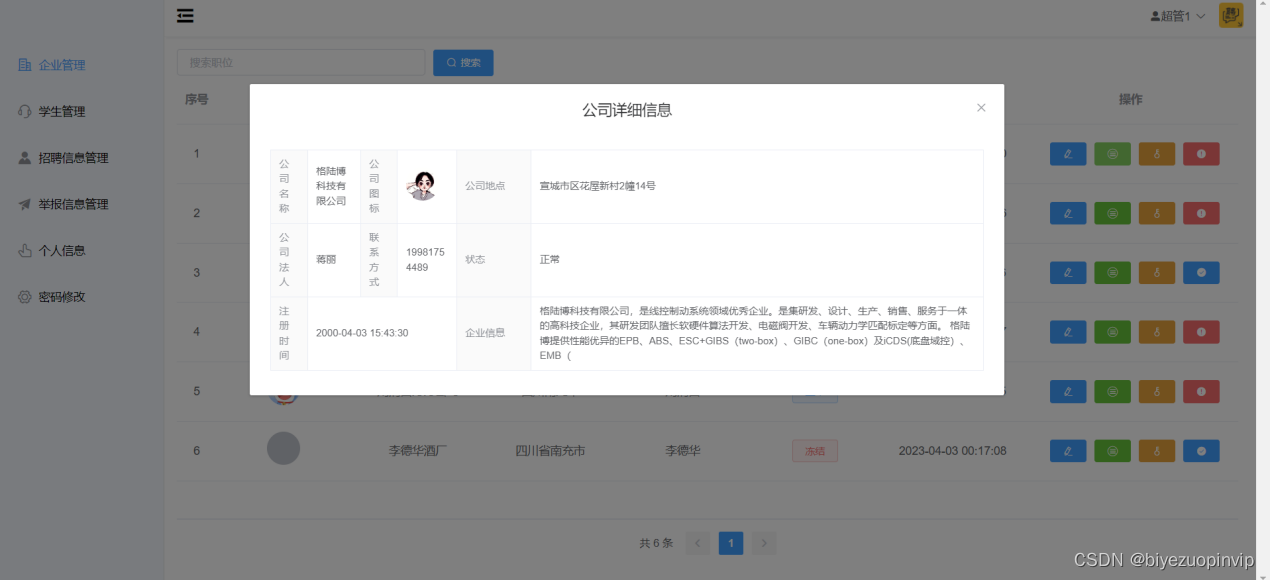Image resolution: width=1270 pixels, height=580 pixels.
Task: Edit the 李德华酒厂 row with the blue pencil
Action: (x=1068, y=451)
